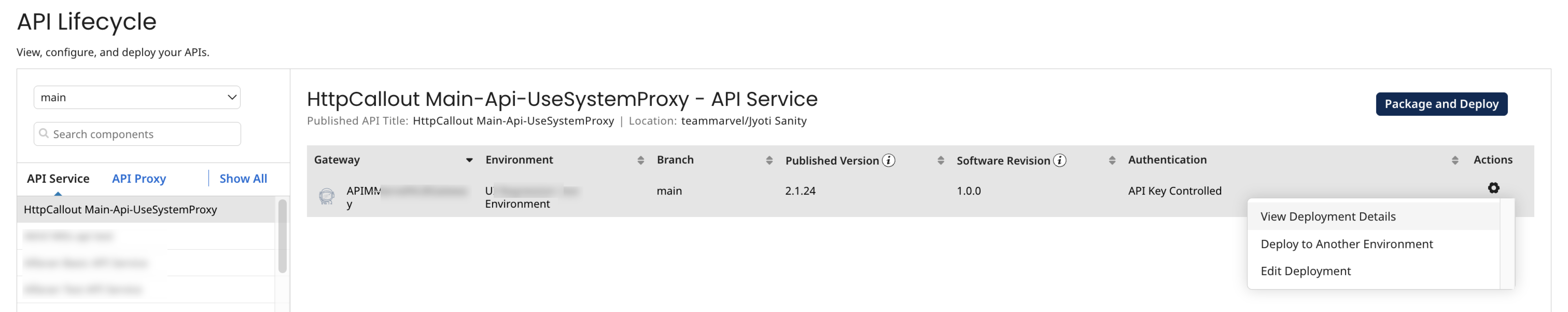1568x312 pixels.
Task: Select Edit Deployment from the menu
Action: (x=1305, y=271)
